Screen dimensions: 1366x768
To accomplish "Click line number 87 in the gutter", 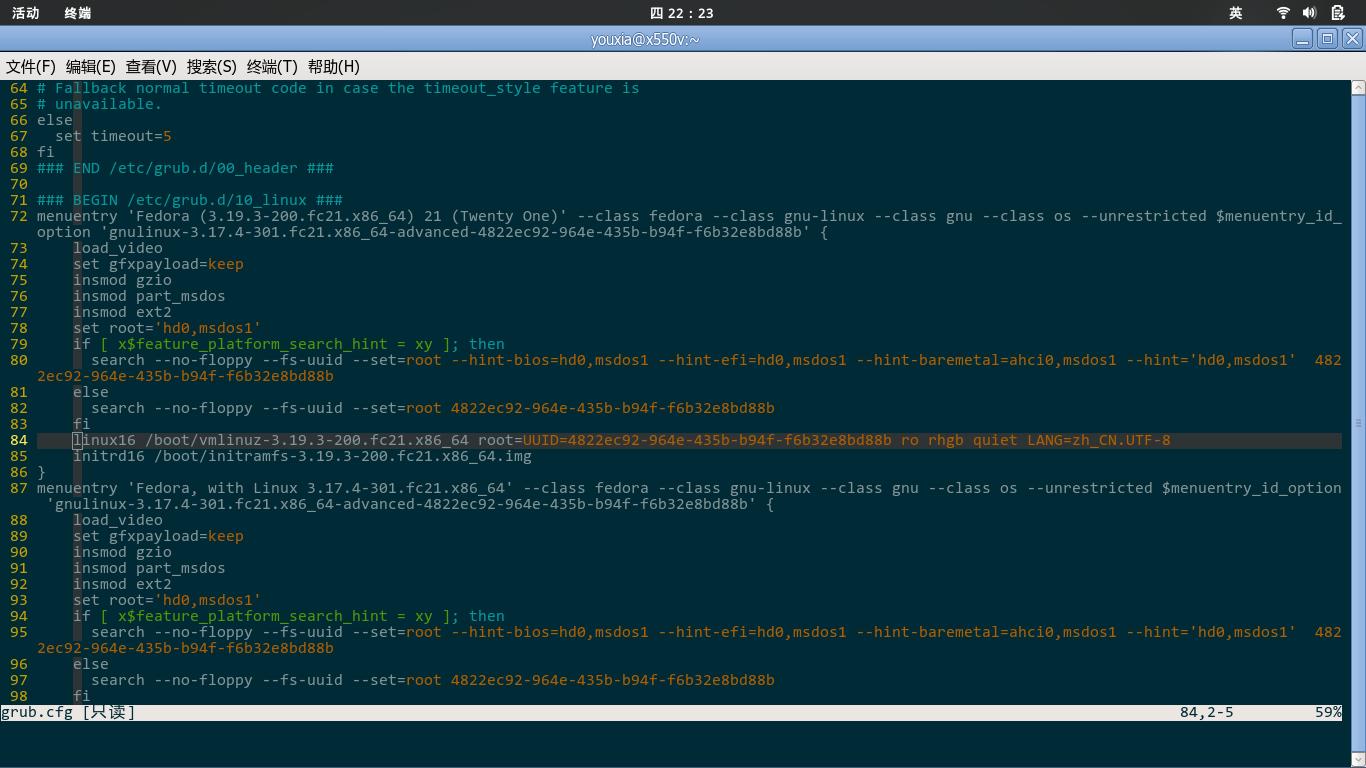I will [x=19, y=488].
